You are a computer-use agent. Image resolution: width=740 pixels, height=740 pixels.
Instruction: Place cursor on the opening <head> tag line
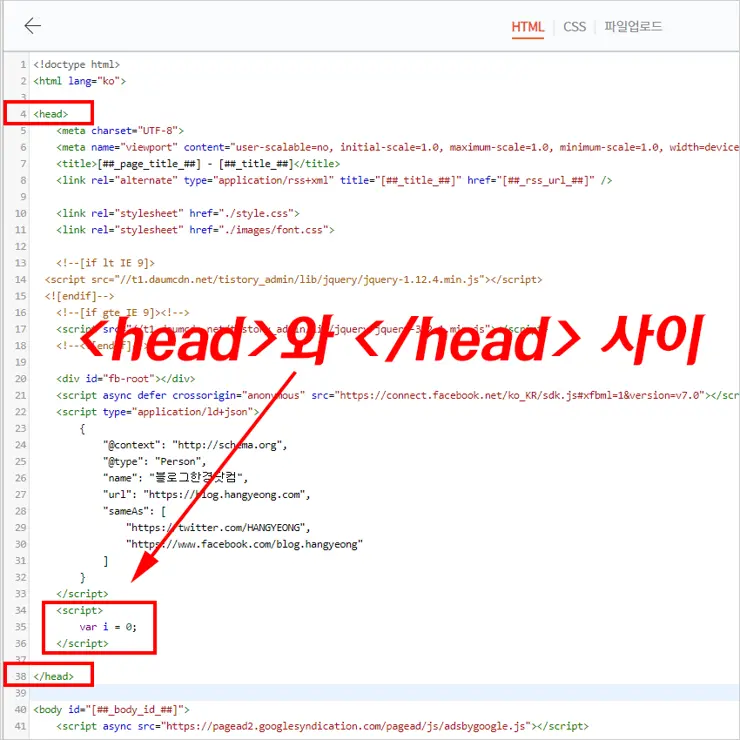pyautogui.click(x=51, y=114)
